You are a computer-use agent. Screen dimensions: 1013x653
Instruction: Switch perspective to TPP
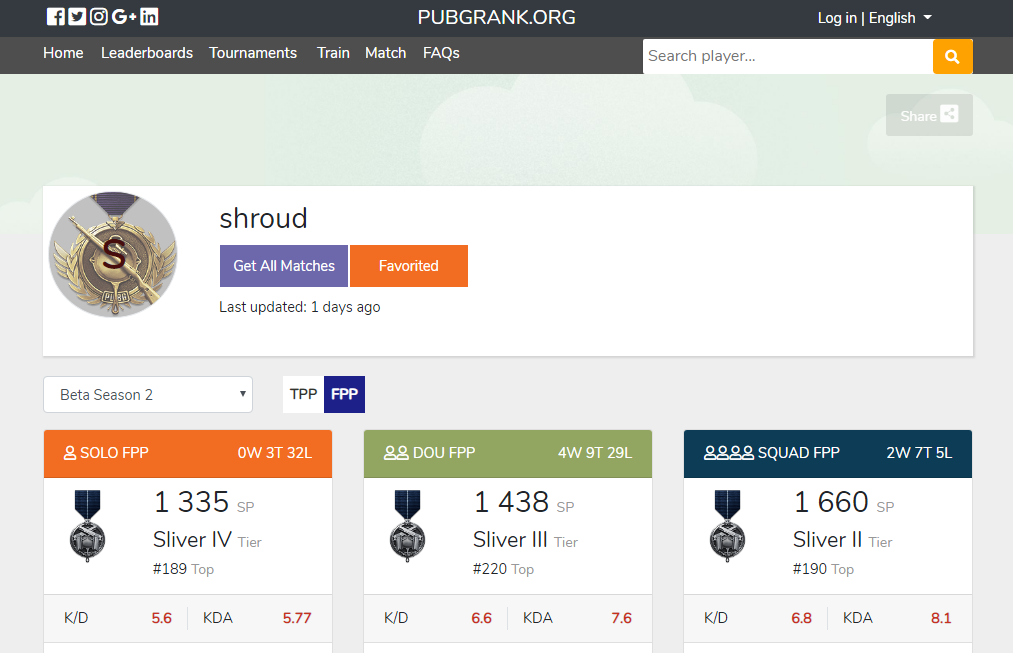point(302,394)
